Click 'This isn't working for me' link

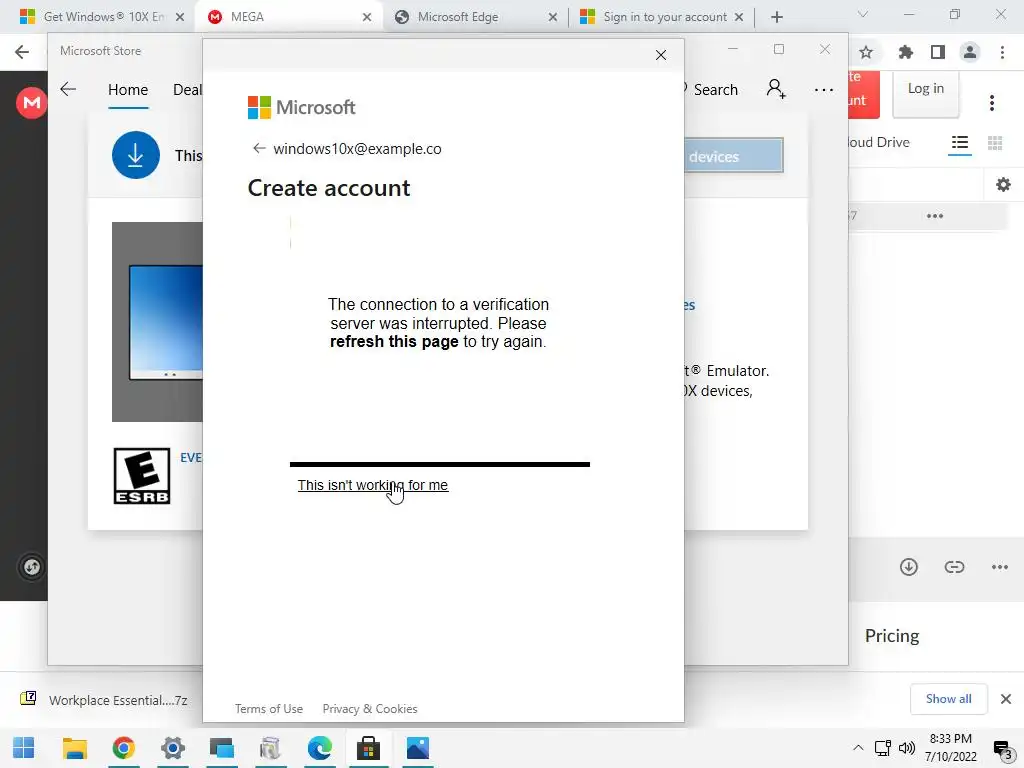[x=372, y=485]
